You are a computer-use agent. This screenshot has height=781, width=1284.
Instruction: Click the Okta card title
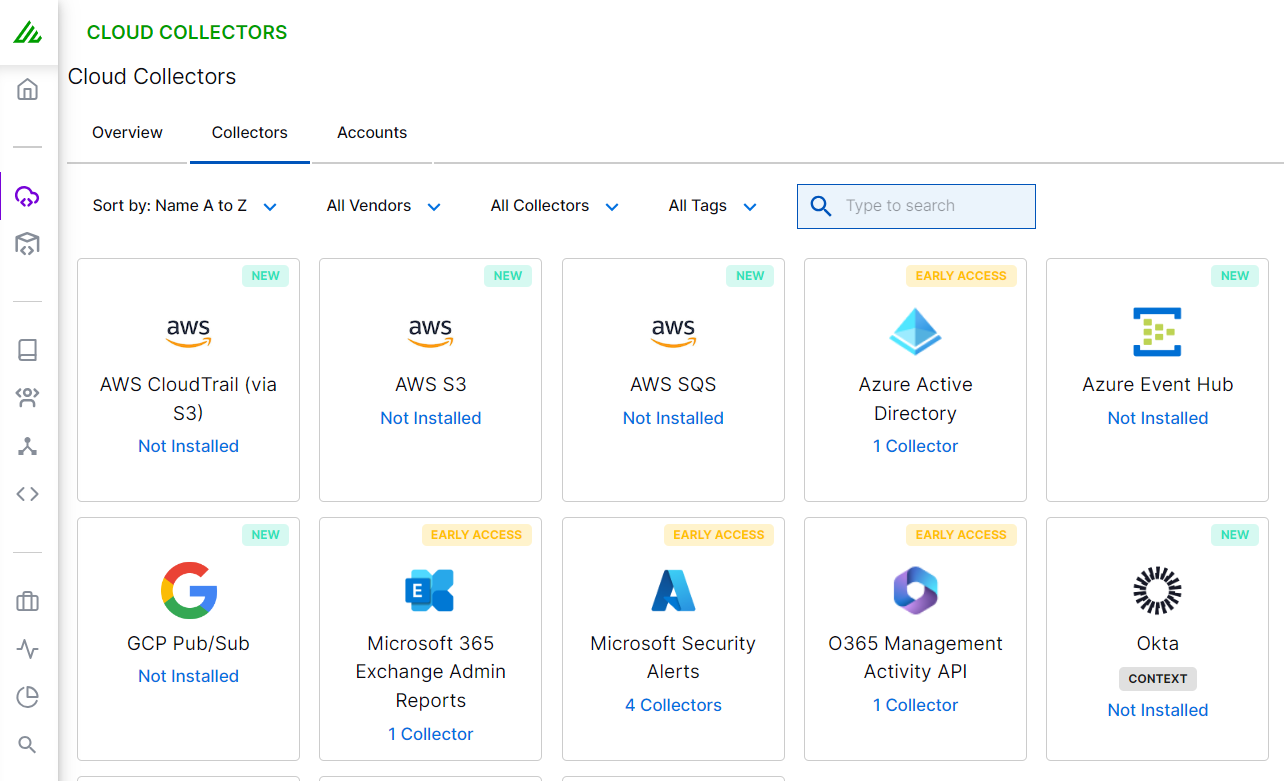coord(1157,643)
